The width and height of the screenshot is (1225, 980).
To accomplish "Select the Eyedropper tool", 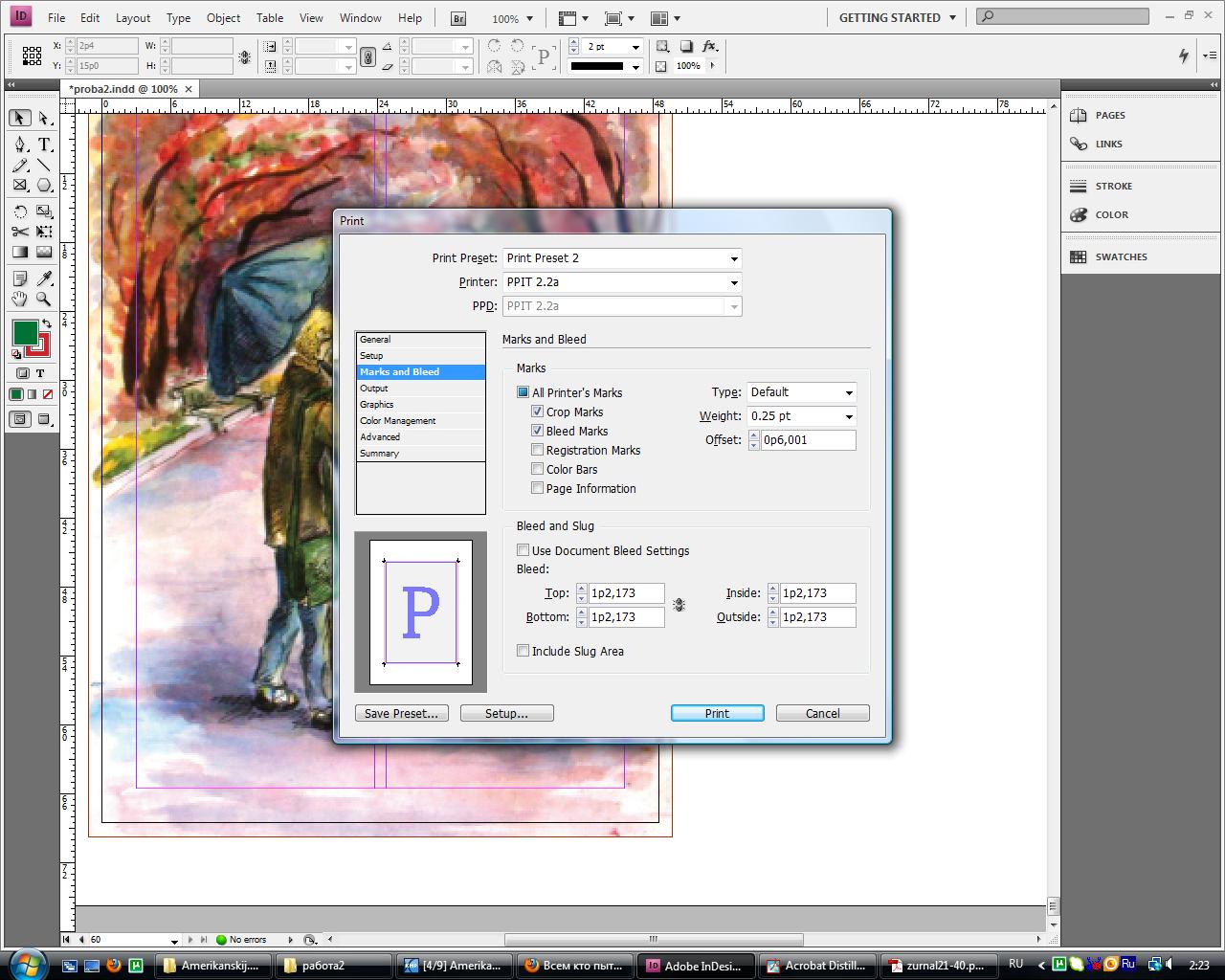I will tap(44, 278).
